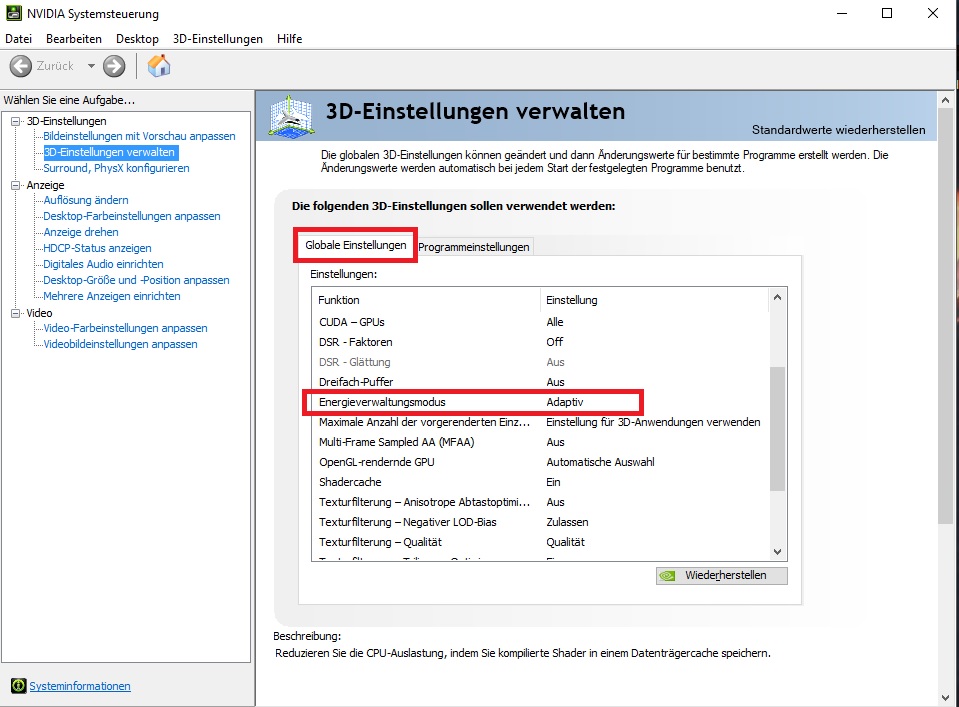Open the back history dropdown arrow
The height and width of the screenshot is (707, 959).
[91, 66]
